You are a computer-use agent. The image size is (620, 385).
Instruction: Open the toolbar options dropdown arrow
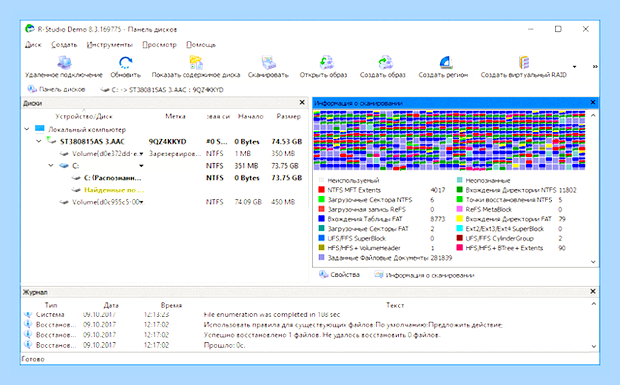[575, 66]
